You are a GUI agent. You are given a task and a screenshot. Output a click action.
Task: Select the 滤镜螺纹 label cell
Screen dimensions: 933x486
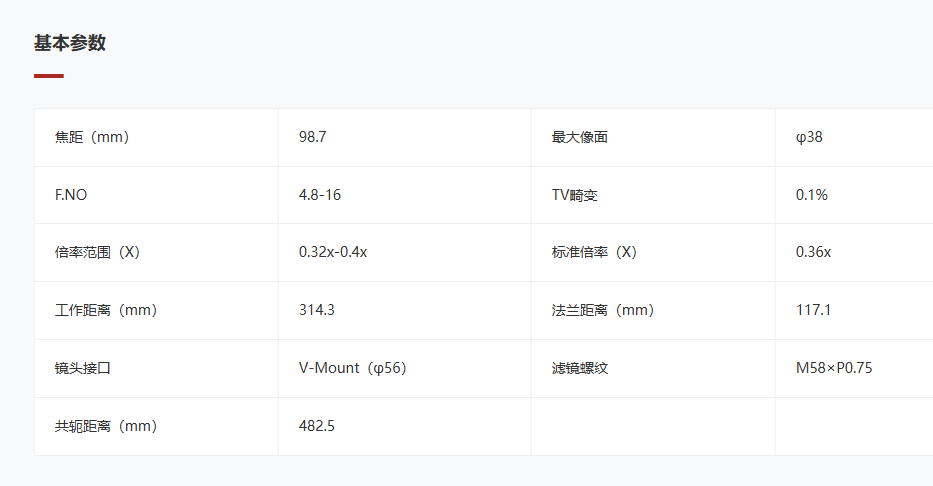click(x=653, y=368)
